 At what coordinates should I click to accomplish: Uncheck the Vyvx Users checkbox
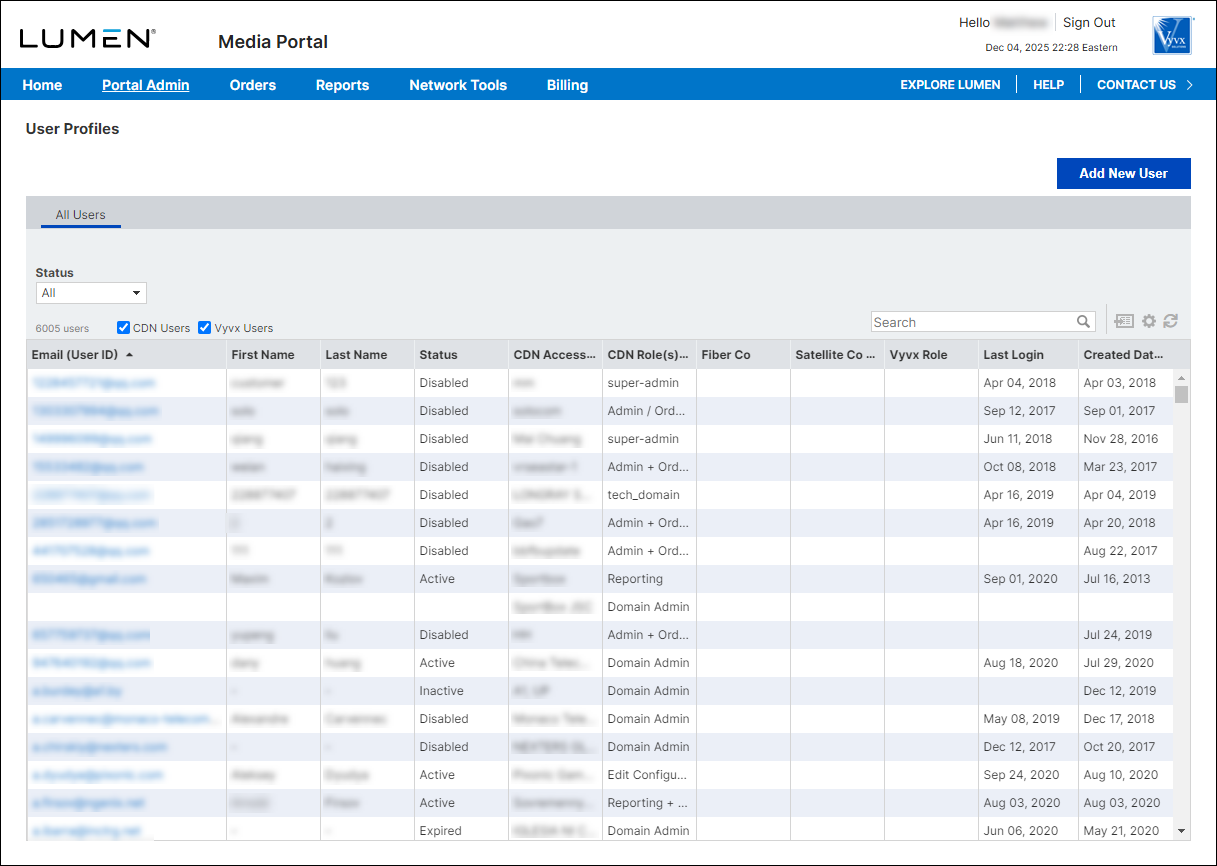point(205,327)
